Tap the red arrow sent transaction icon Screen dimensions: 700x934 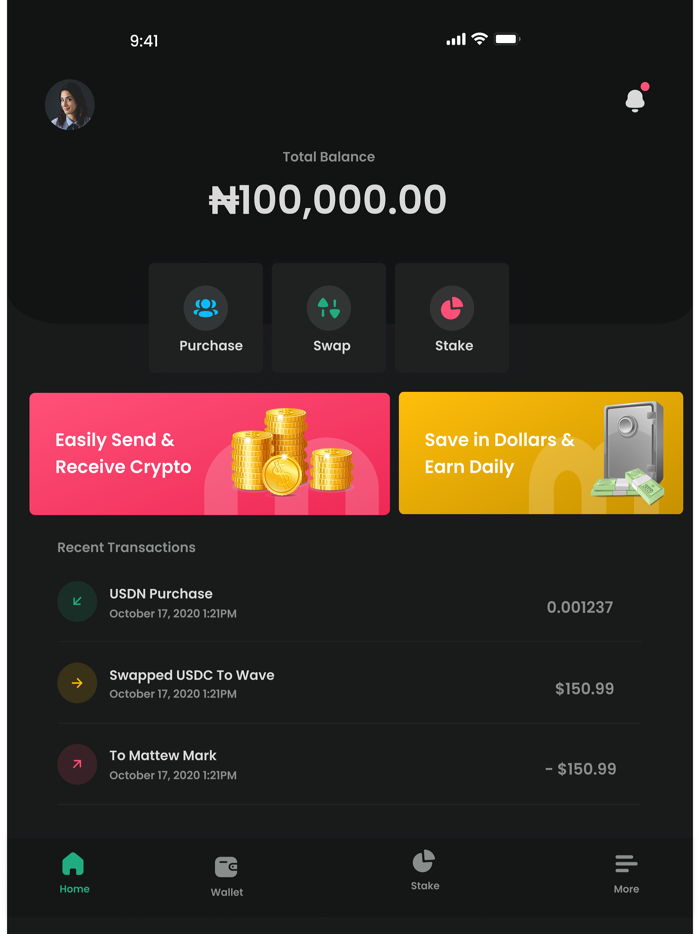[x=77, y=764]
